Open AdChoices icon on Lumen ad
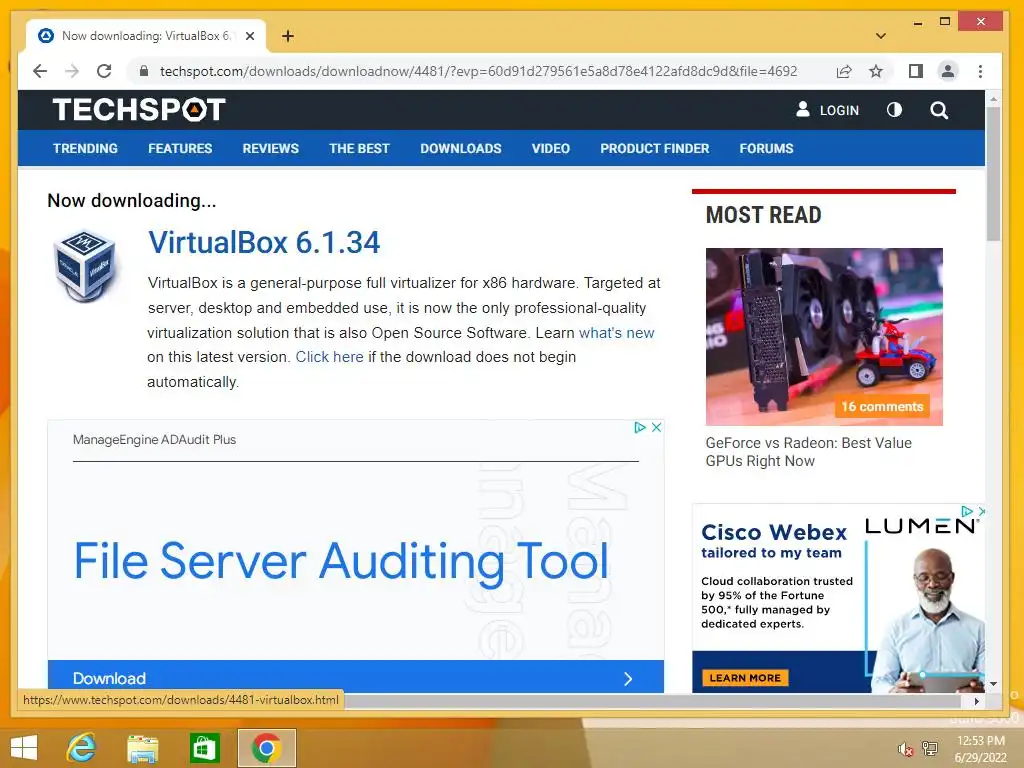 (x=967, y=511)
